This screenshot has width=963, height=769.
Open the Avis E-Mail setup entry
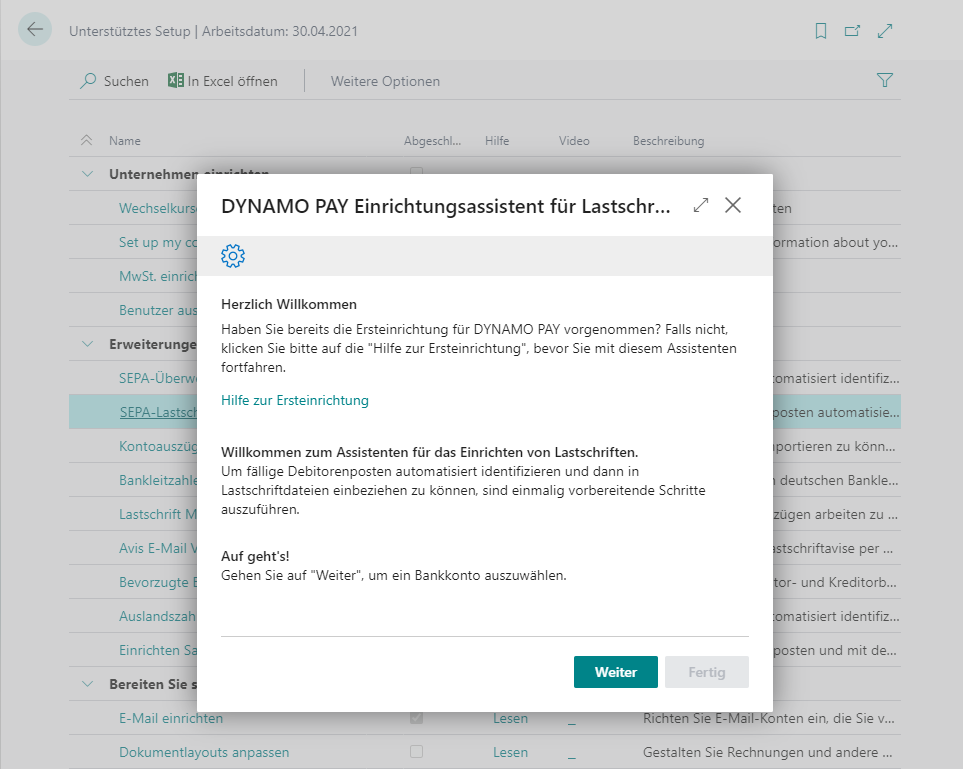coord(158,548)
